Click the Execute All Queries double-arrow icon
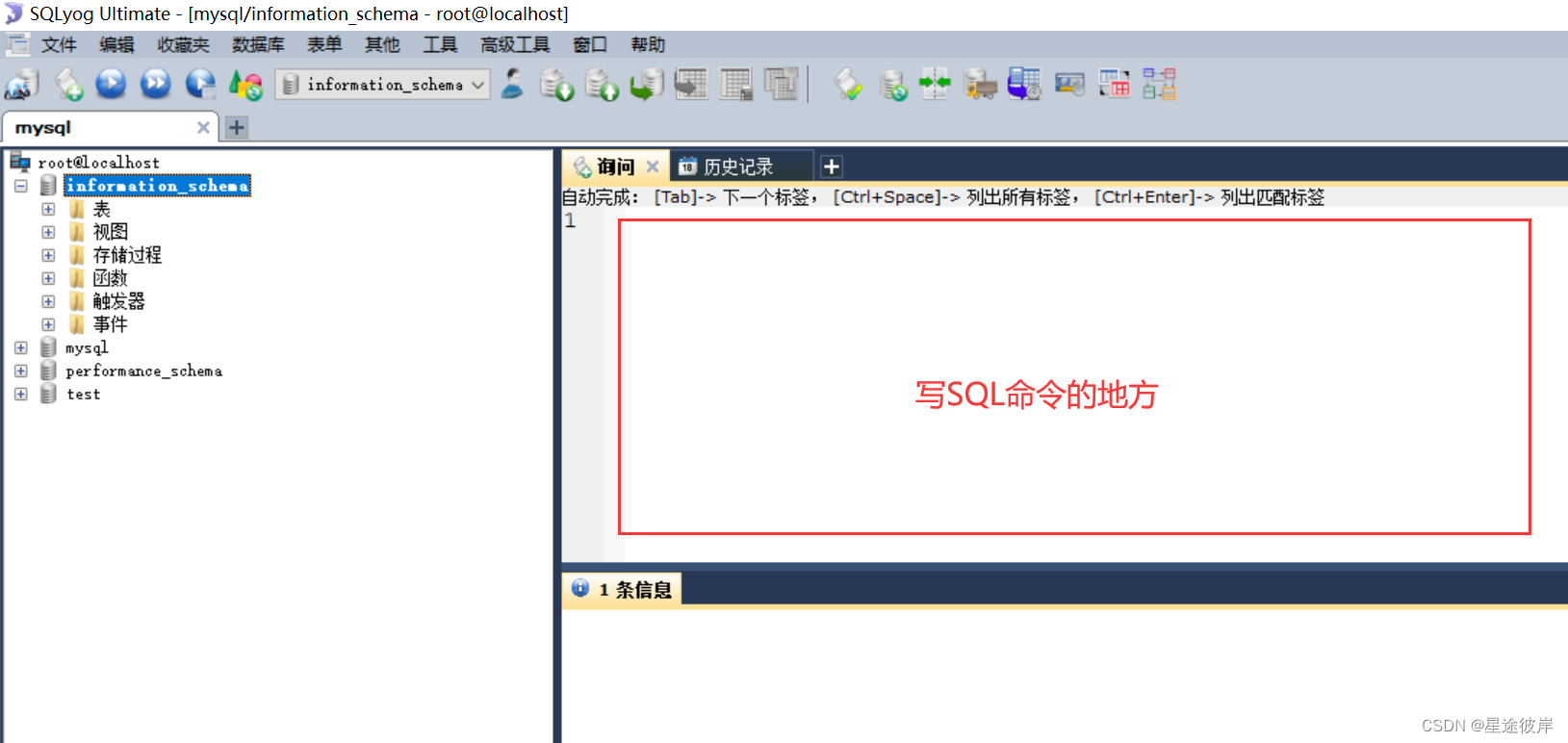This screenshot has height=743, width=1568. [x=155, y=84]
